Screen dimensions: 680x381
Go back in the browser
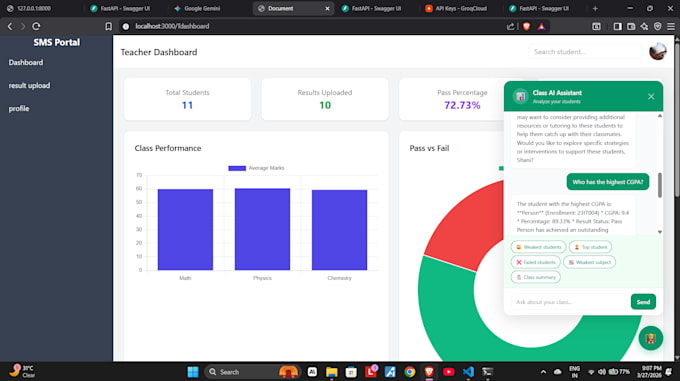point(10,26)
